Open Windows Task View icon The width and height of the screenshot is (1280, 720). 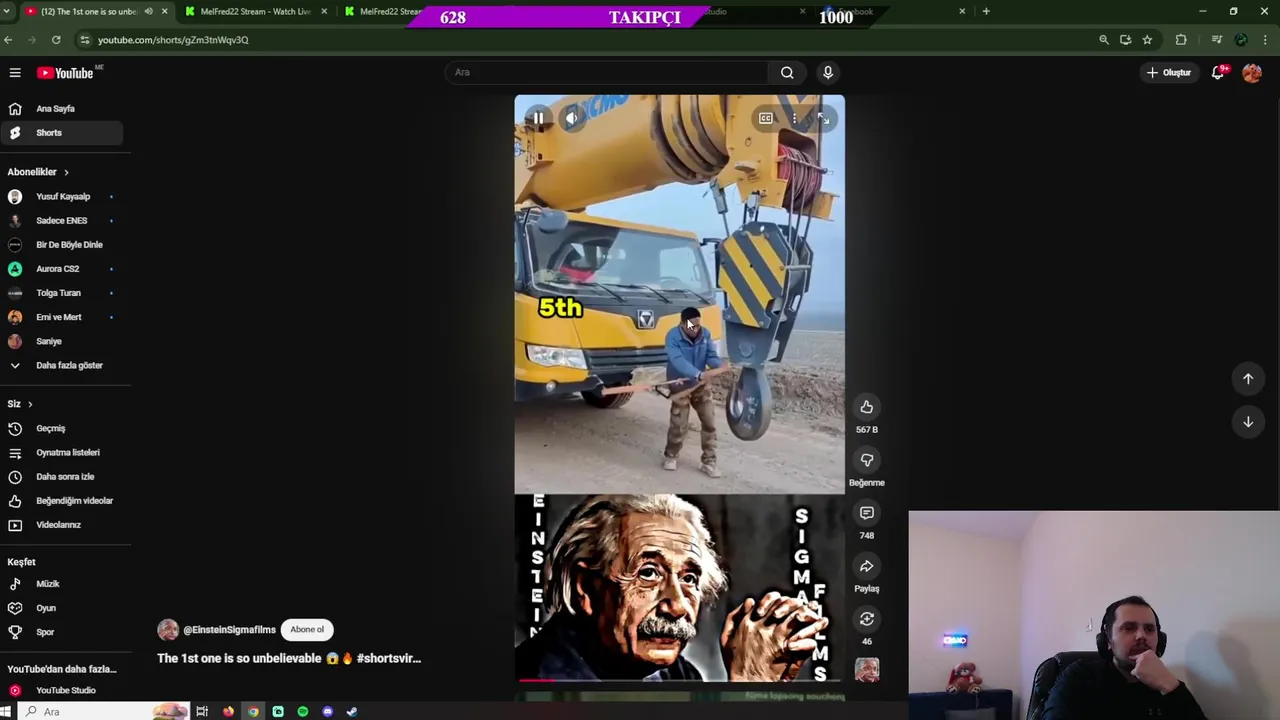click(x=202, y=712)
